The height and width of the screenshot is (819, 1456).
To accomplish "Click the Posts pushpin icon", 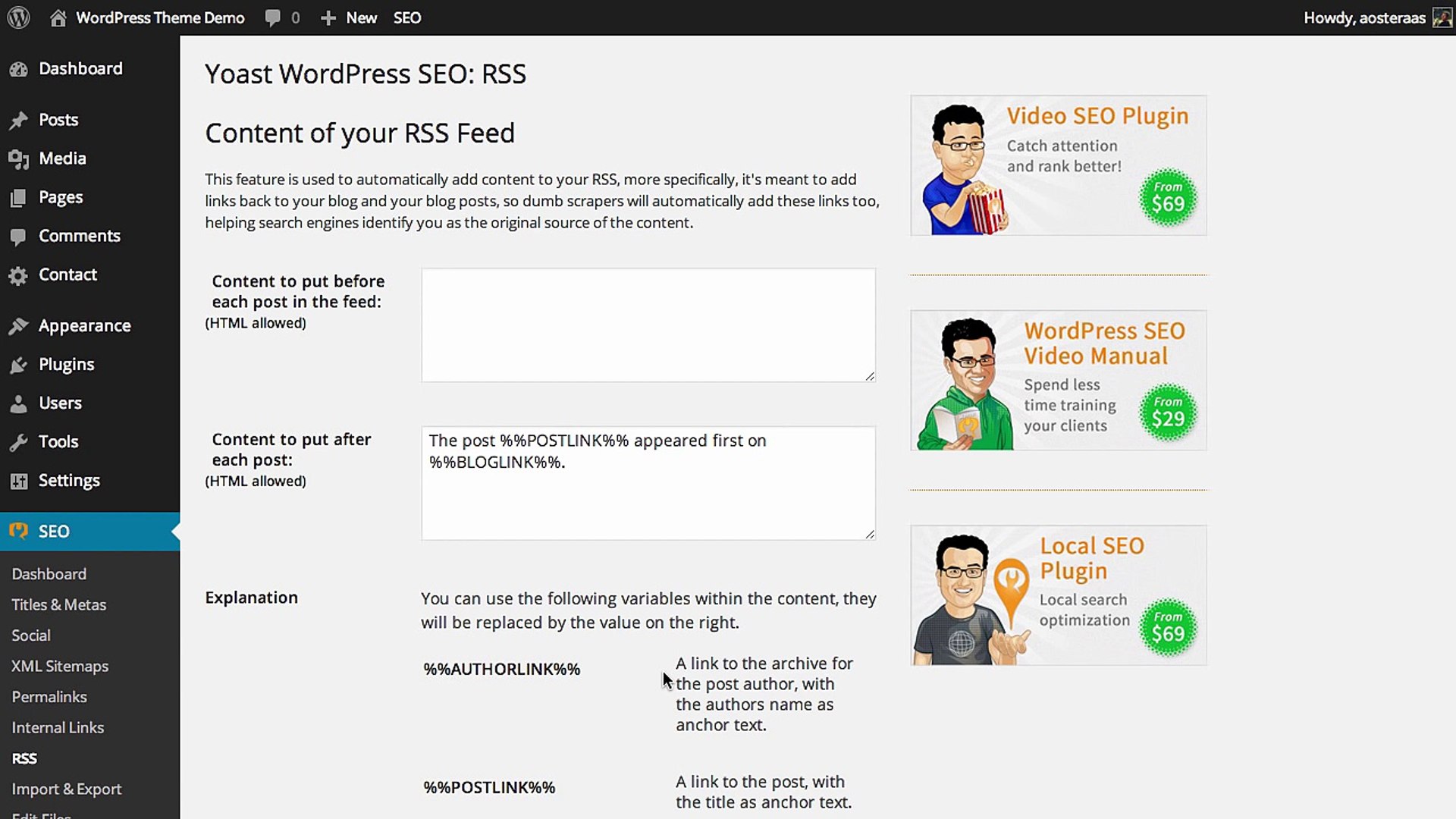I will (19, 120).
